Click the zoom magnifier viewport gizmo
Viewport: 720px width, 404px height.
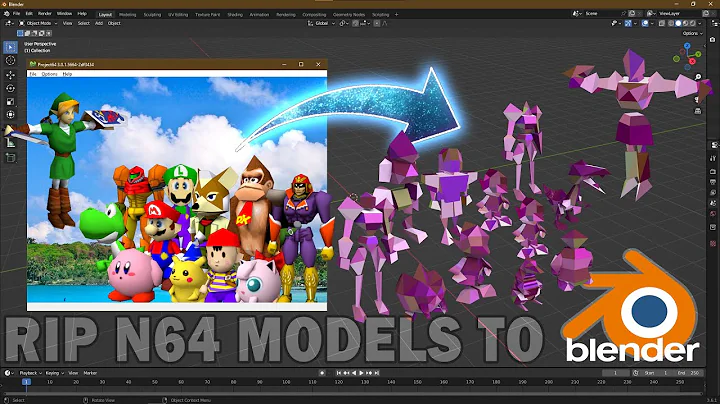[698, 77]
